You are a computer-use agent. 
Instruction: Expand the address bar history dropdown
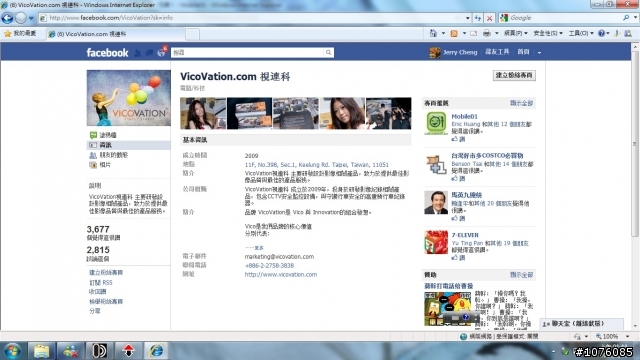467,18
